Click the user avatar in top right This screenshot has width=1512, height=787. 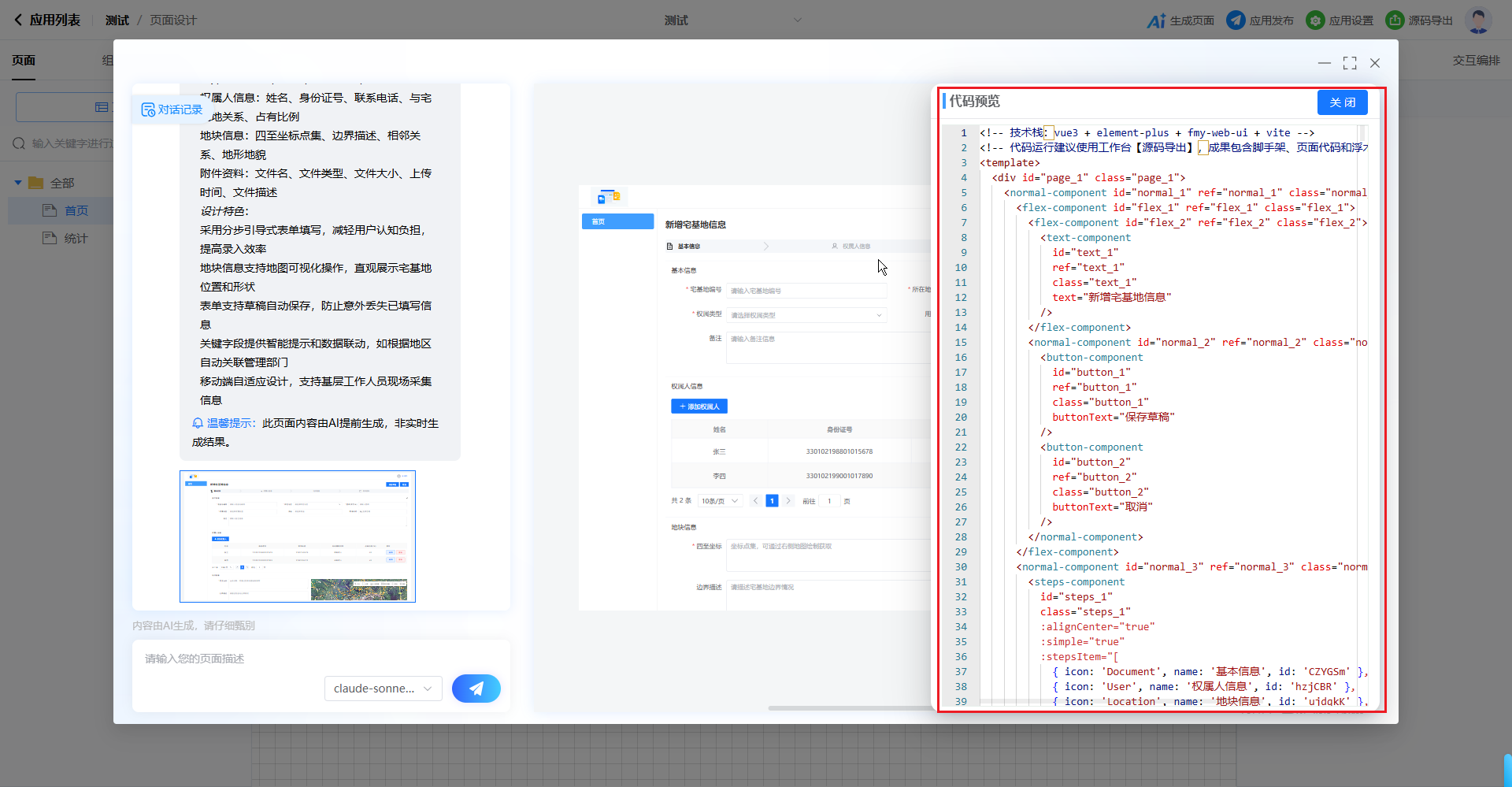(1477, 20)
